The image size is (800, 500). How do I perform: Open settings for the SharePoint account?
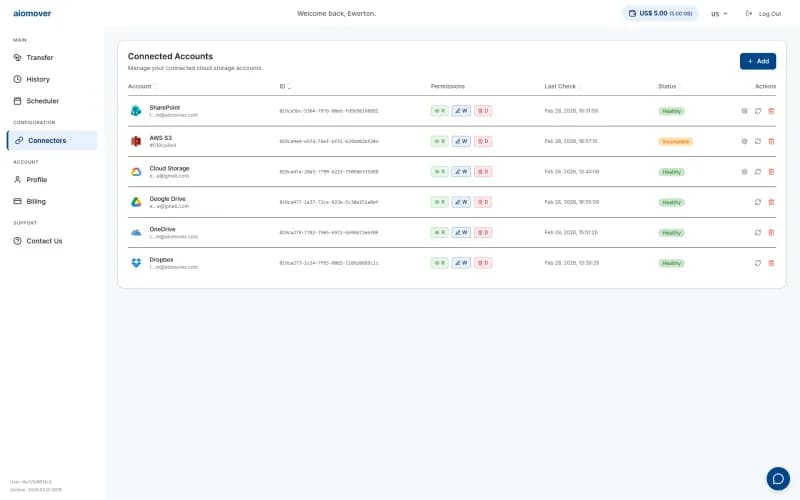744,111
